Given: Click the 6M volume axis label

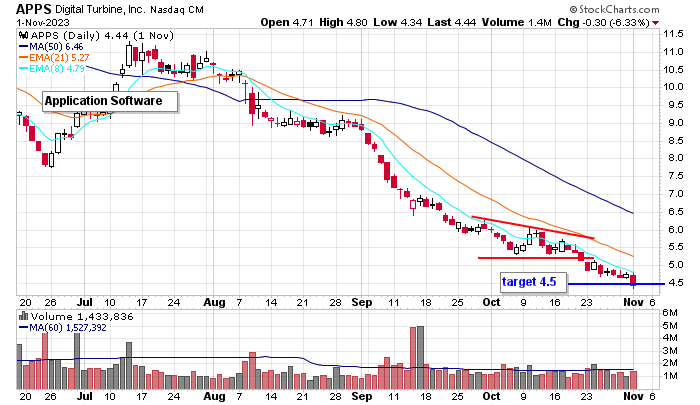Looking at the screenshot, I should click(671, 313).
